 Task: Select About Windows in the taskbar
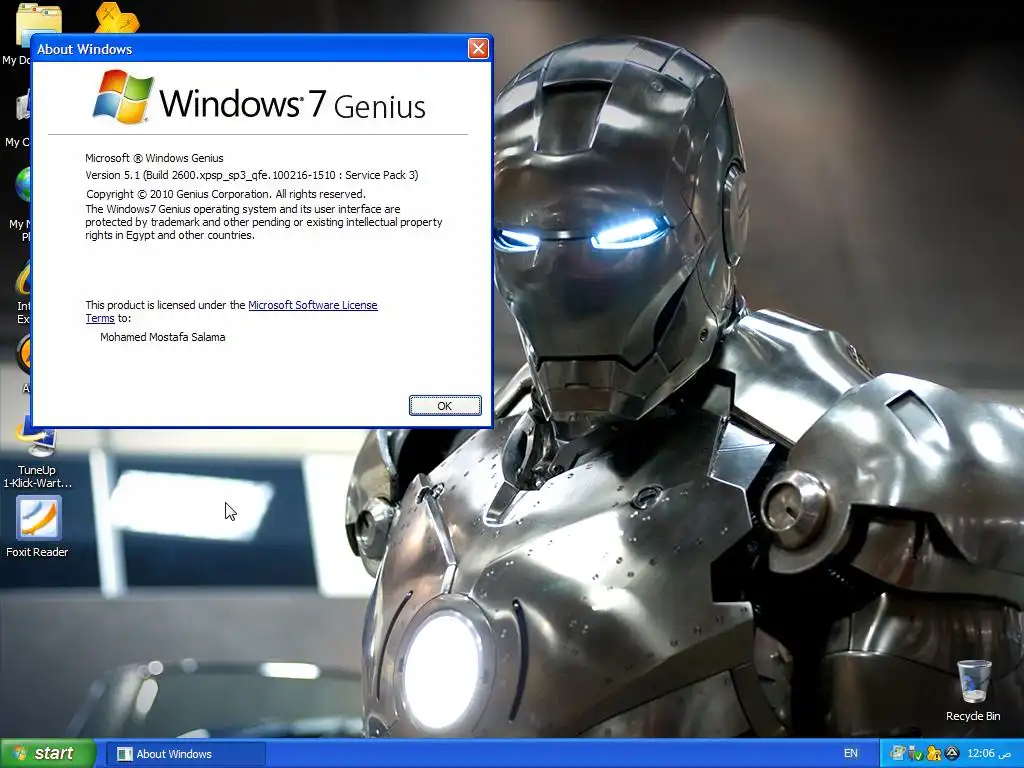coord(185,754)
